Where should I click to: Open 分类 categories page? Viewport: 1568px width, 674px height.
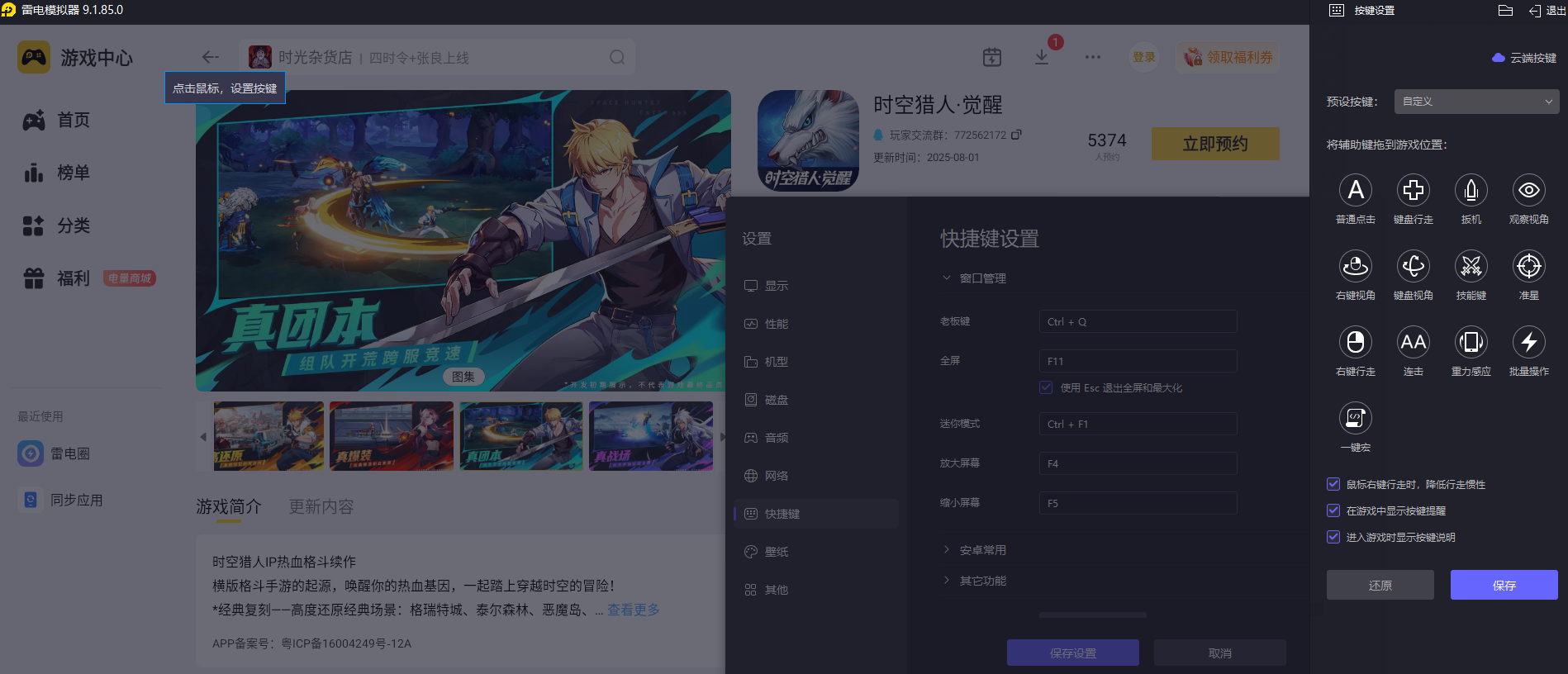pyautogui.click(x=56, y=225)
